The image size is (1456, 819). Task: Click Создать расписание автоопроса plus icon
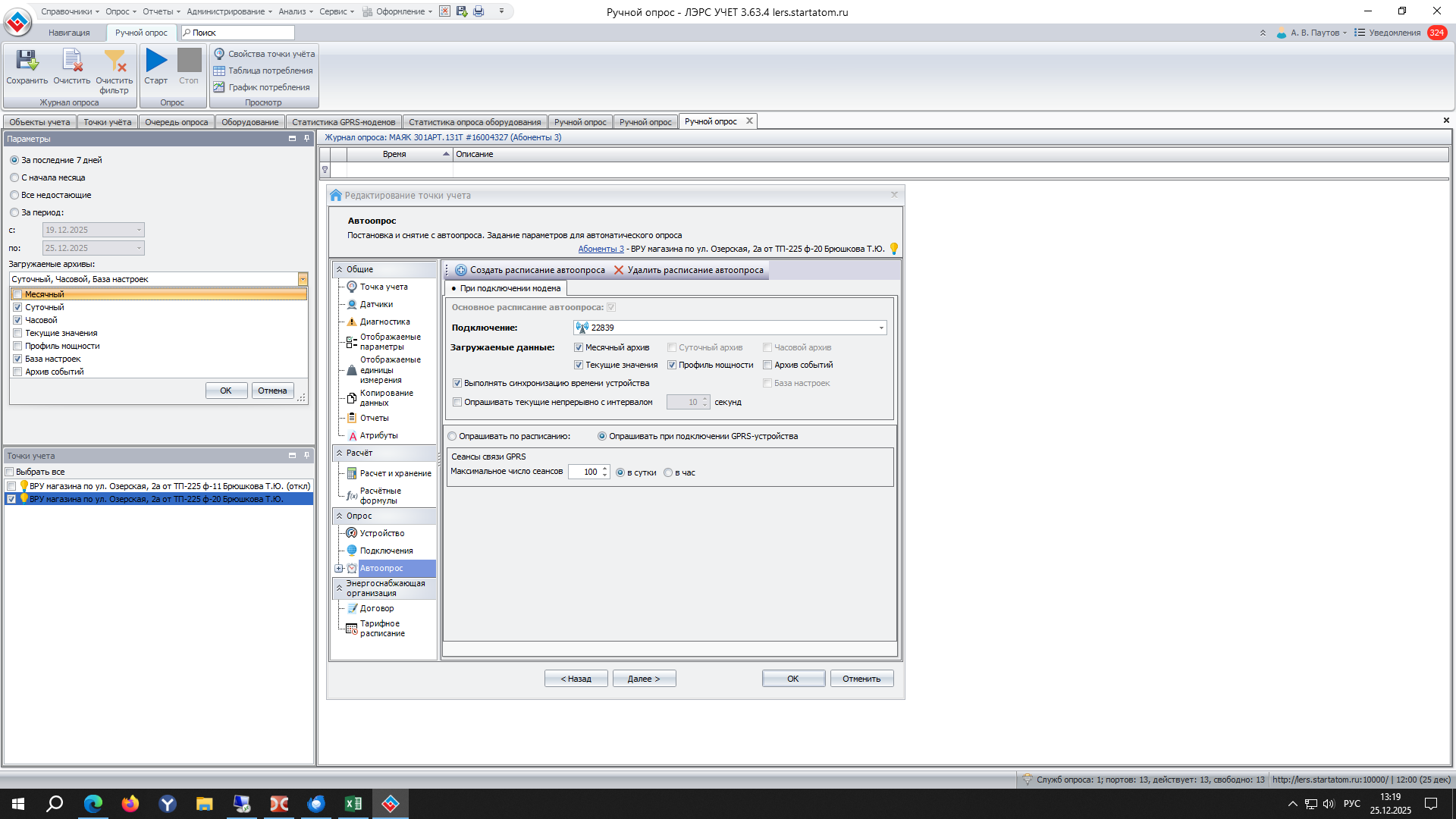pos(461,270)
